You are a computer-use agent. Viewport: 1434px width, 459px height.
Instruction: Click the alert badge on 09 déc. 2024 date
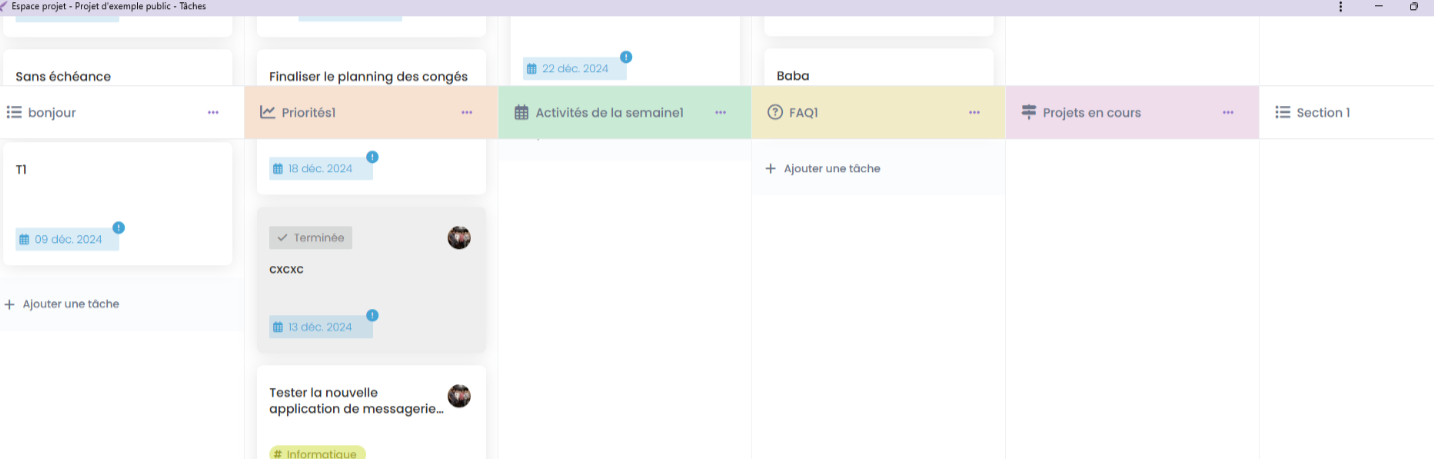click(x=119, y=228)
